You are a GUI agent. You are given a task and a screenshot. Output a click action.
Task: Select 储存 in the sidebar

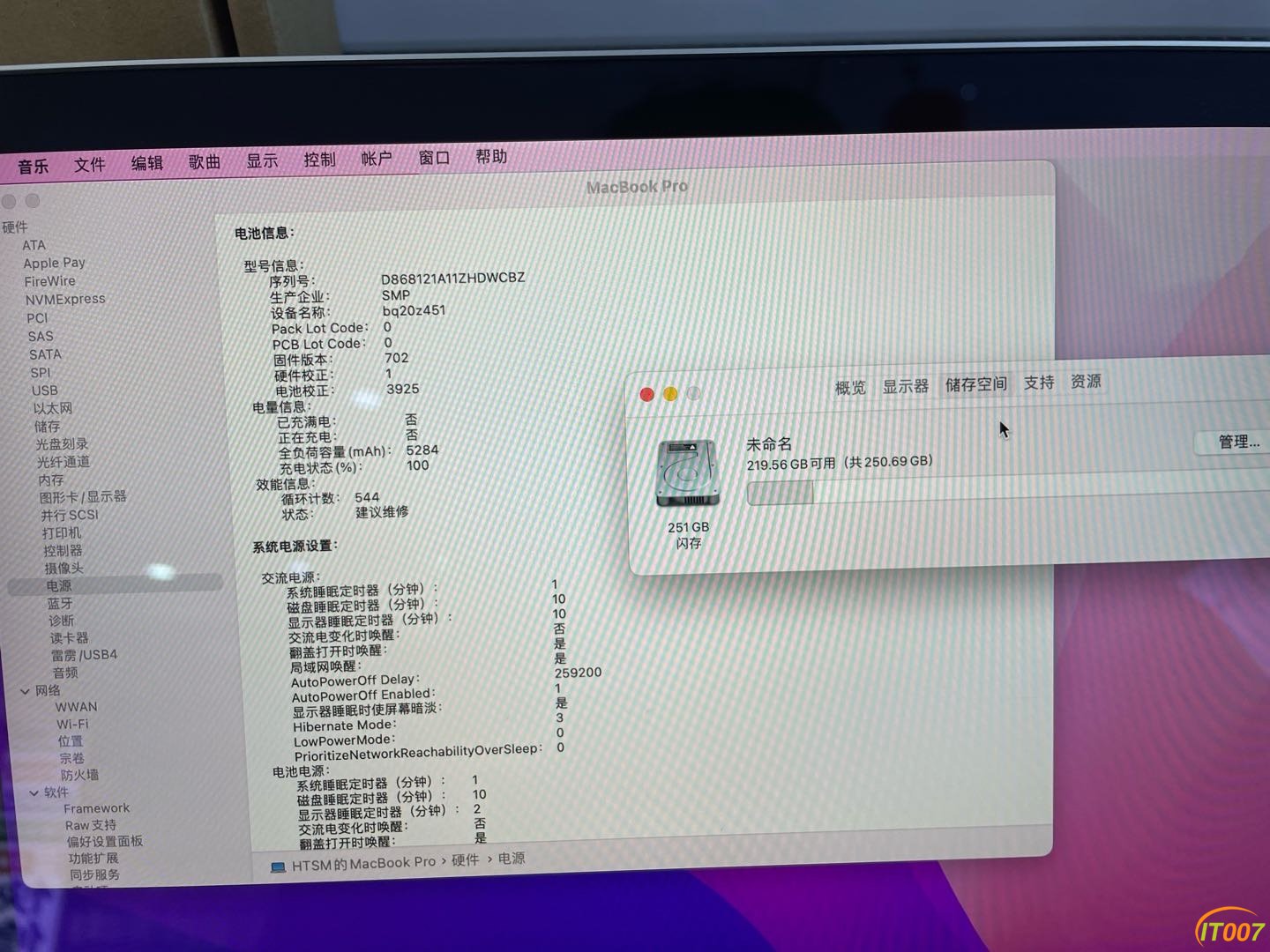(48, 426)
